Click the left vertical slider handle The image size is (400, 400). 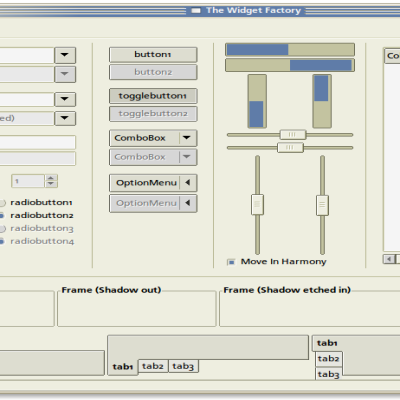click(x=257, y=205)
